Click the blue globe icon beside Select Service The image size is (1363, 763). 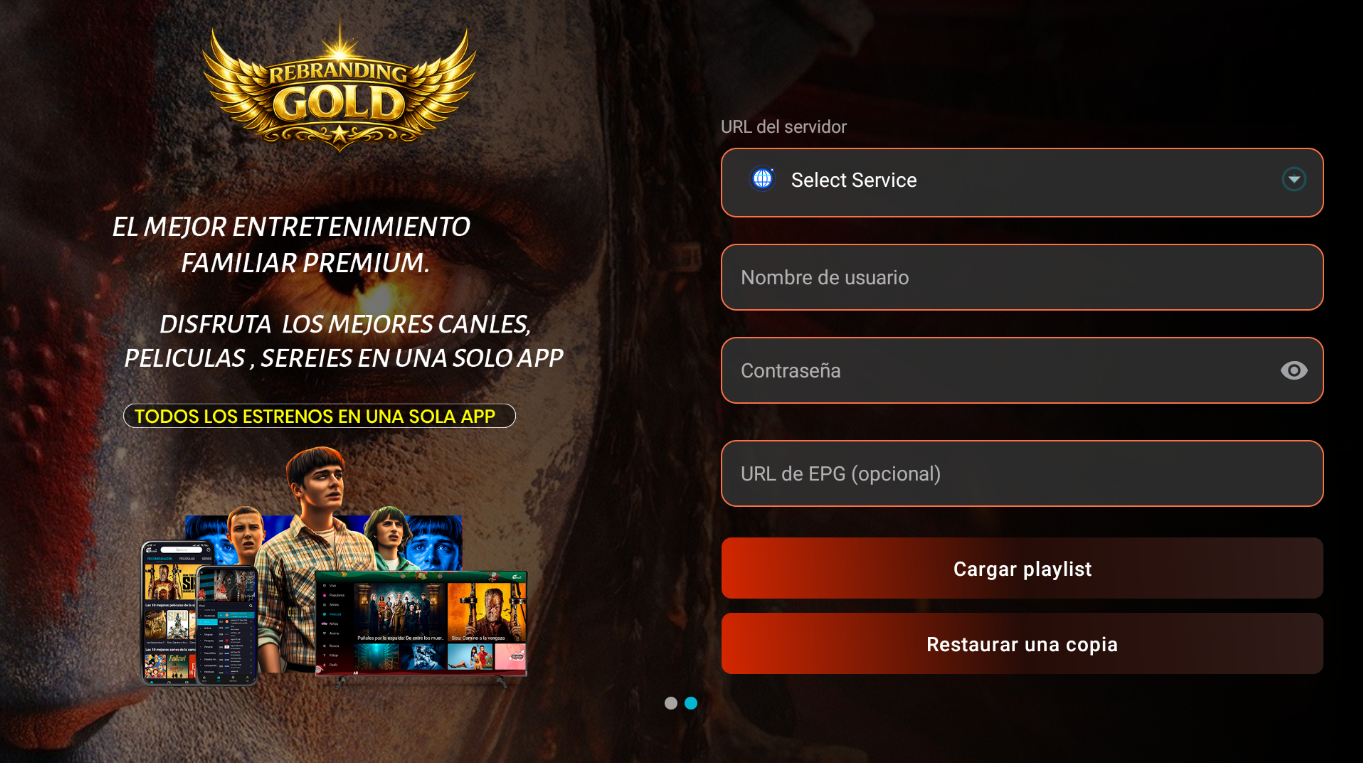[763, 179]
